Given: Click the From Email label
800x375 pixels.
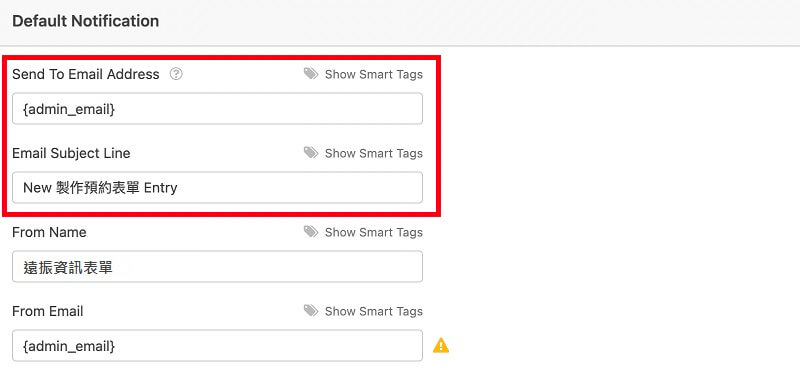Looking at the screenshot, I should 47,311.
